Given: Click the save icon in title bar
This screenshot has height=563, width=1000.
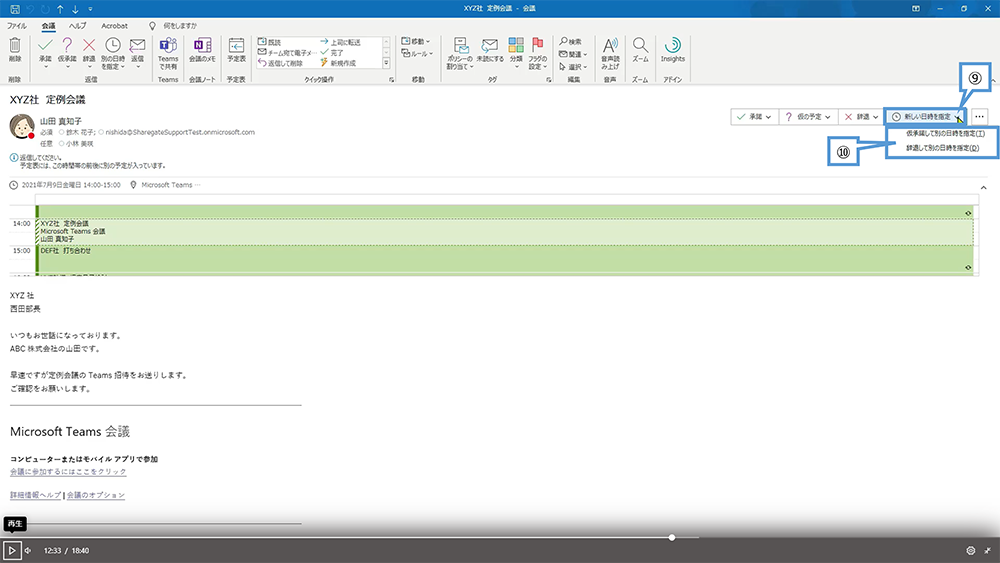Looking at the screenshot, I should point(15,9).
